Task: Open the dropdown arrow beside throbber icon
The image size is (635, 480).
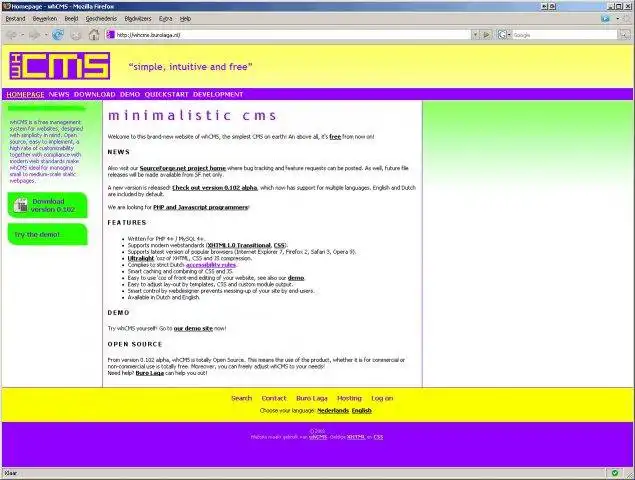Action: tap(617, 19)
